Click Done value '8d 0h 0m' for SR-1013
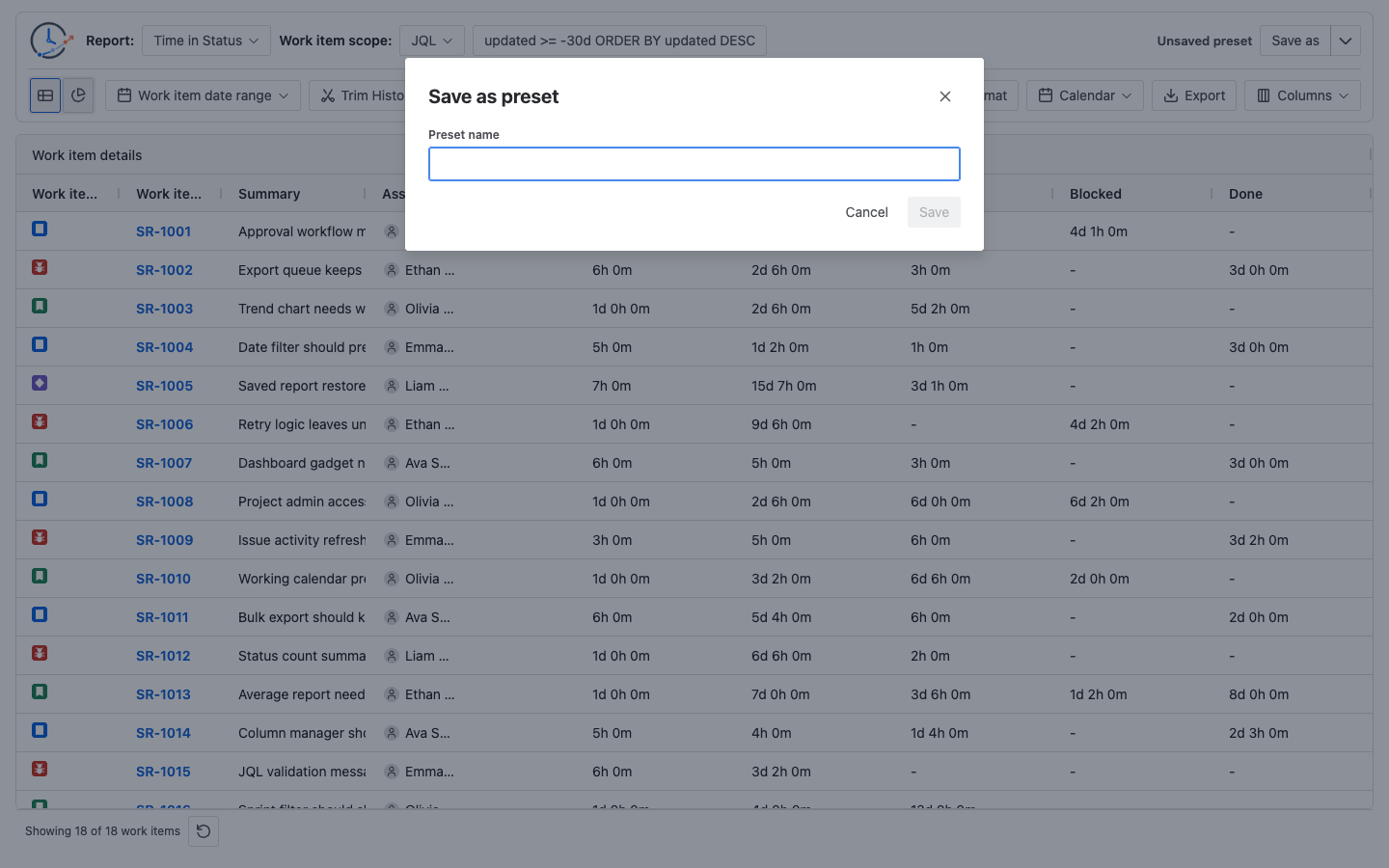Image resolution: width=1389 pixels, height=868 pixels. [x=1259, y=694]
